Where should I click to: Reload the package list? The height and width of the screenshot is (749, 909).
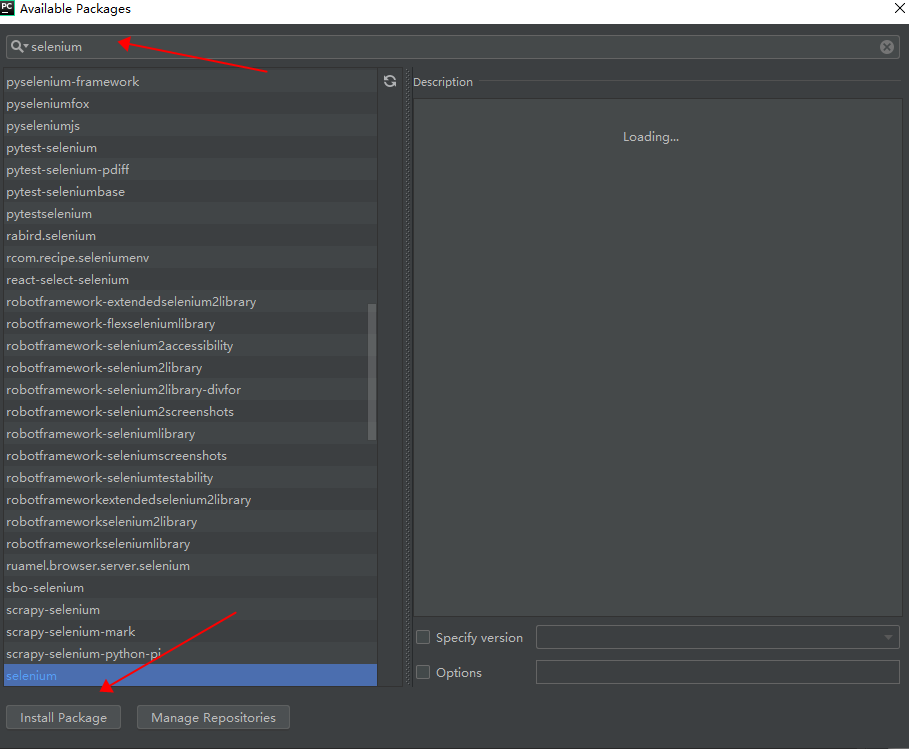pyautogui.click(x=390, y=81)
